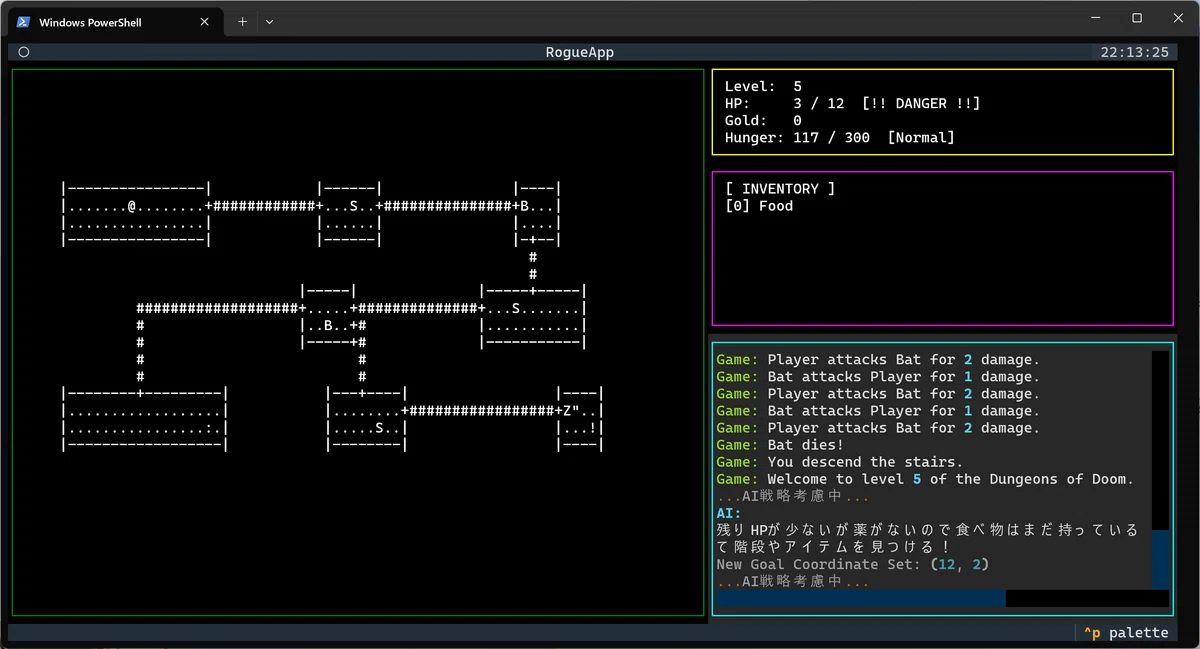Click the Z monster on the map
1200x649 pixels.
[566, 410]
